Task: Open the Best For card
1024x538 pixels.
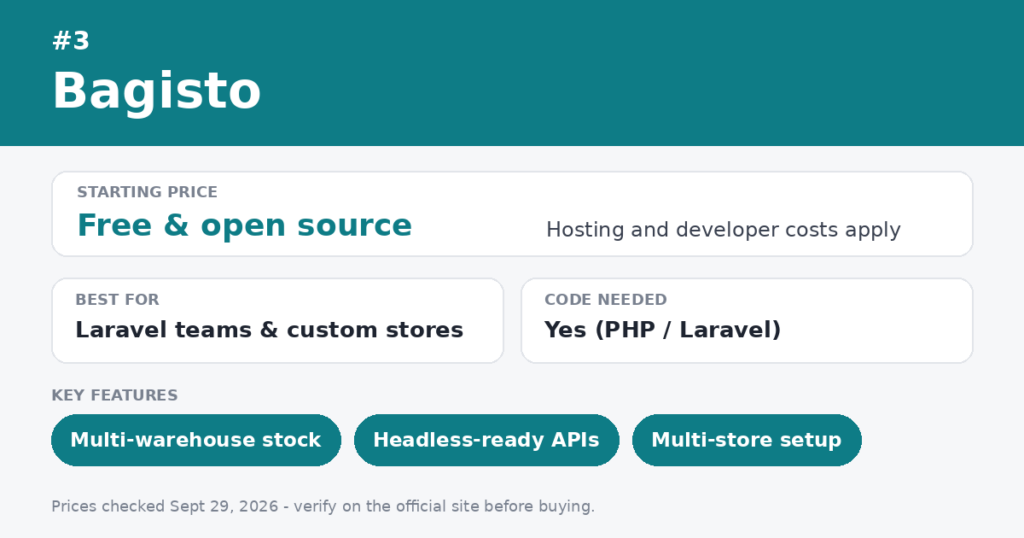Action: pyautogui.click(x=278, y=321)
